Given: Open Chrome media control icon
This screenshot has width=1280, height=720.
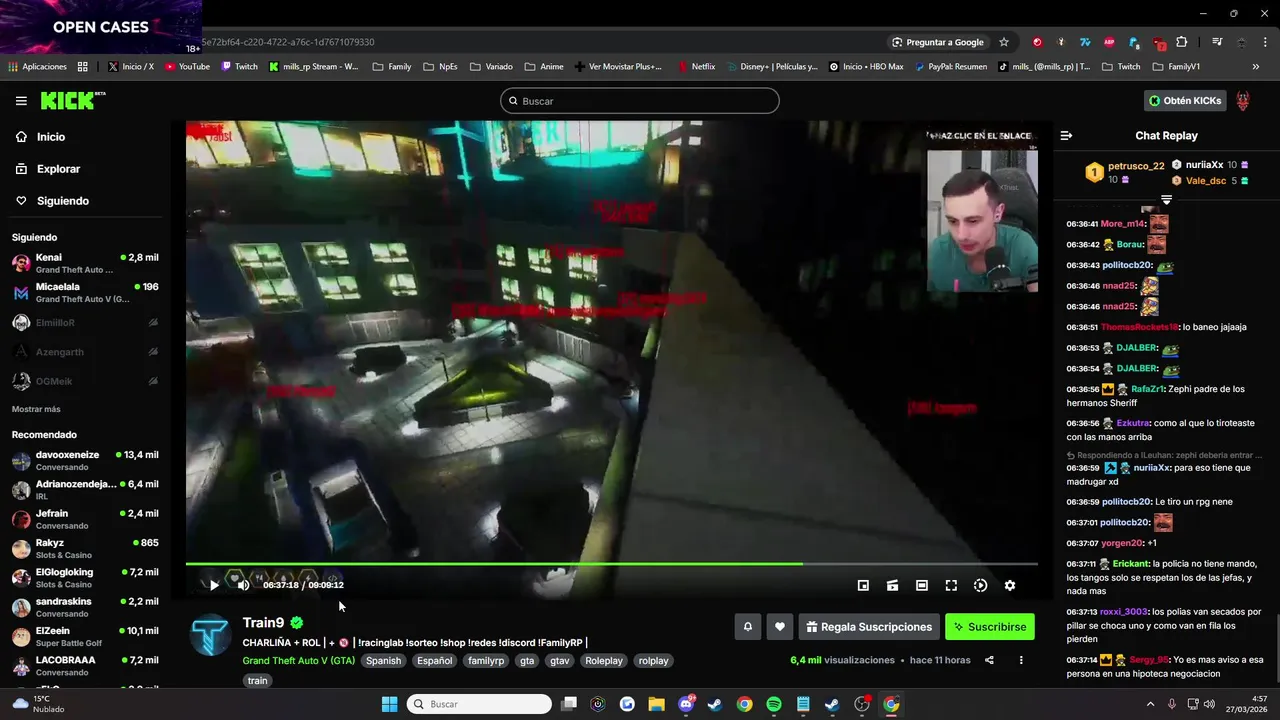Looking at the screenshot, I should click(1217, 42).
